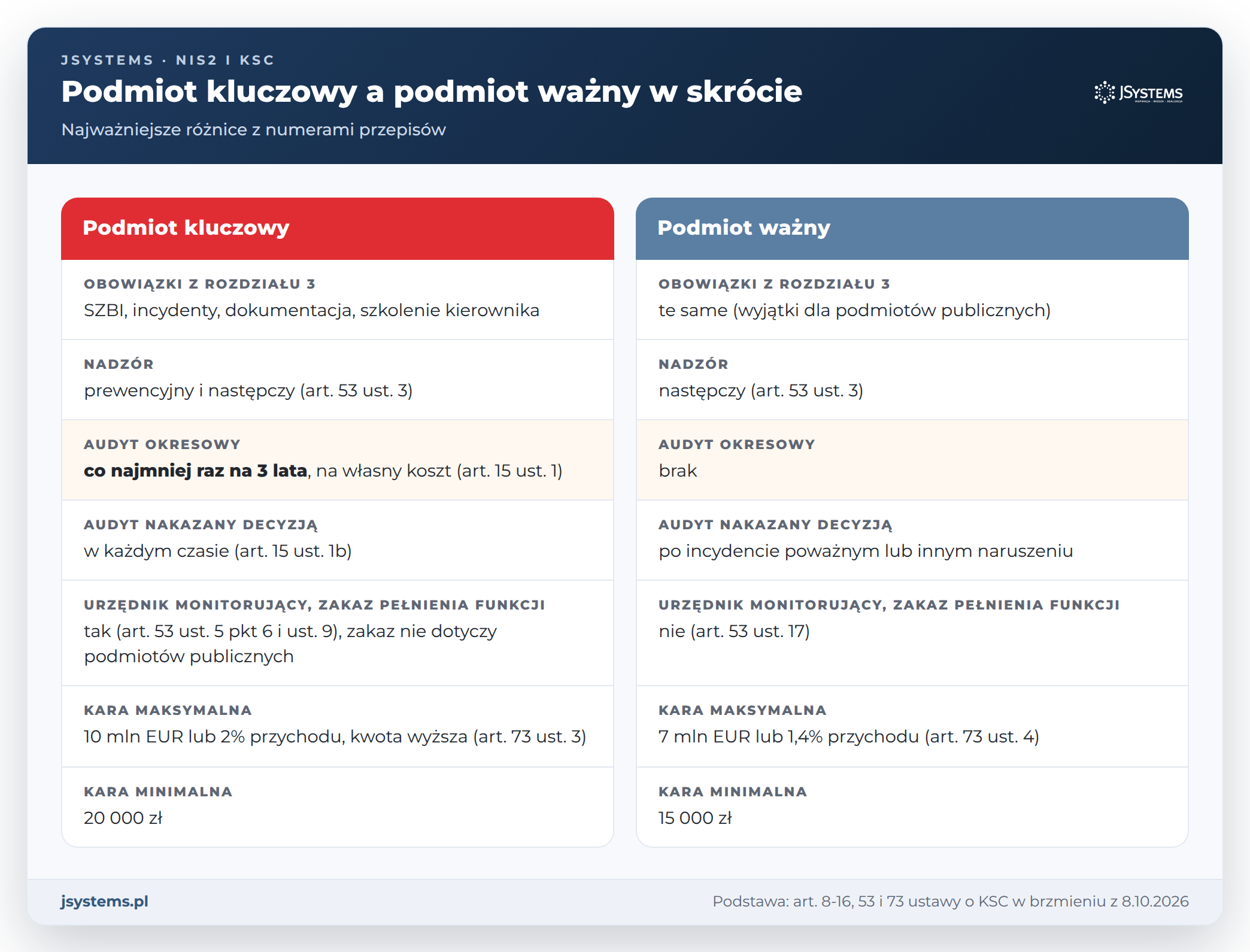
Task: Click '10 mln EUR lub 2% przychodu' penalty text
Action: coord(214,736)
